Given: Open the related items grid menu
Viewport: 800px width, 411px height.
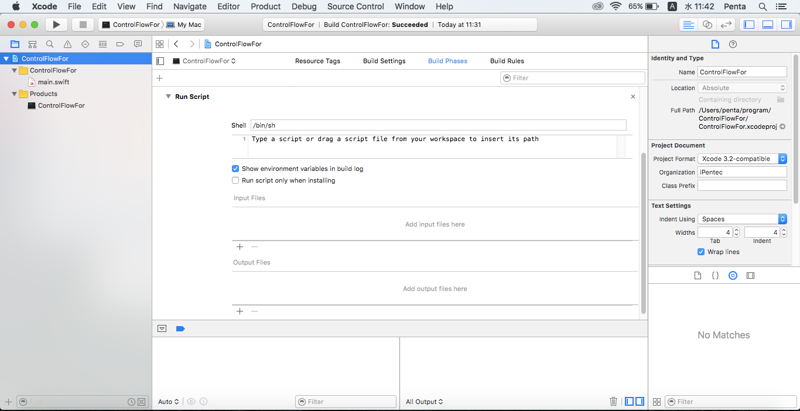Looking at the screenshot, I should (160, 44).
